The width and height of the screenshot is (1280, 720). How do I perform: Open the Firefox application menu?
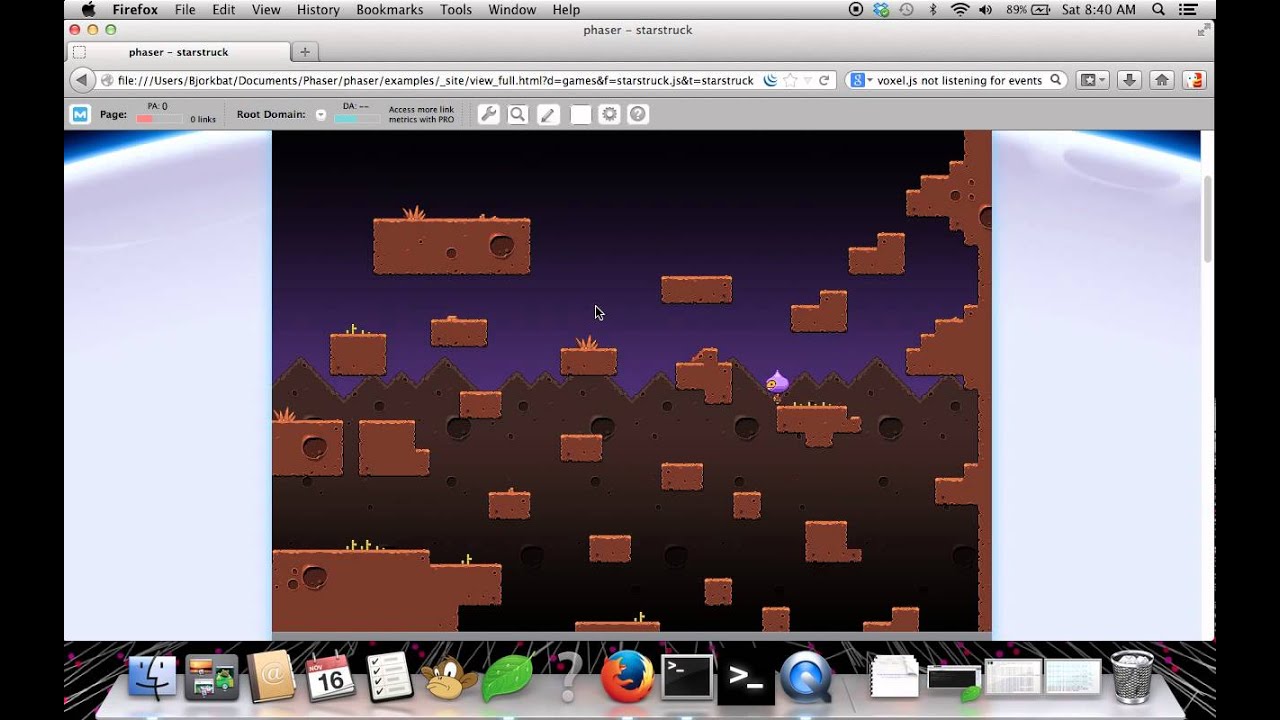134,10
